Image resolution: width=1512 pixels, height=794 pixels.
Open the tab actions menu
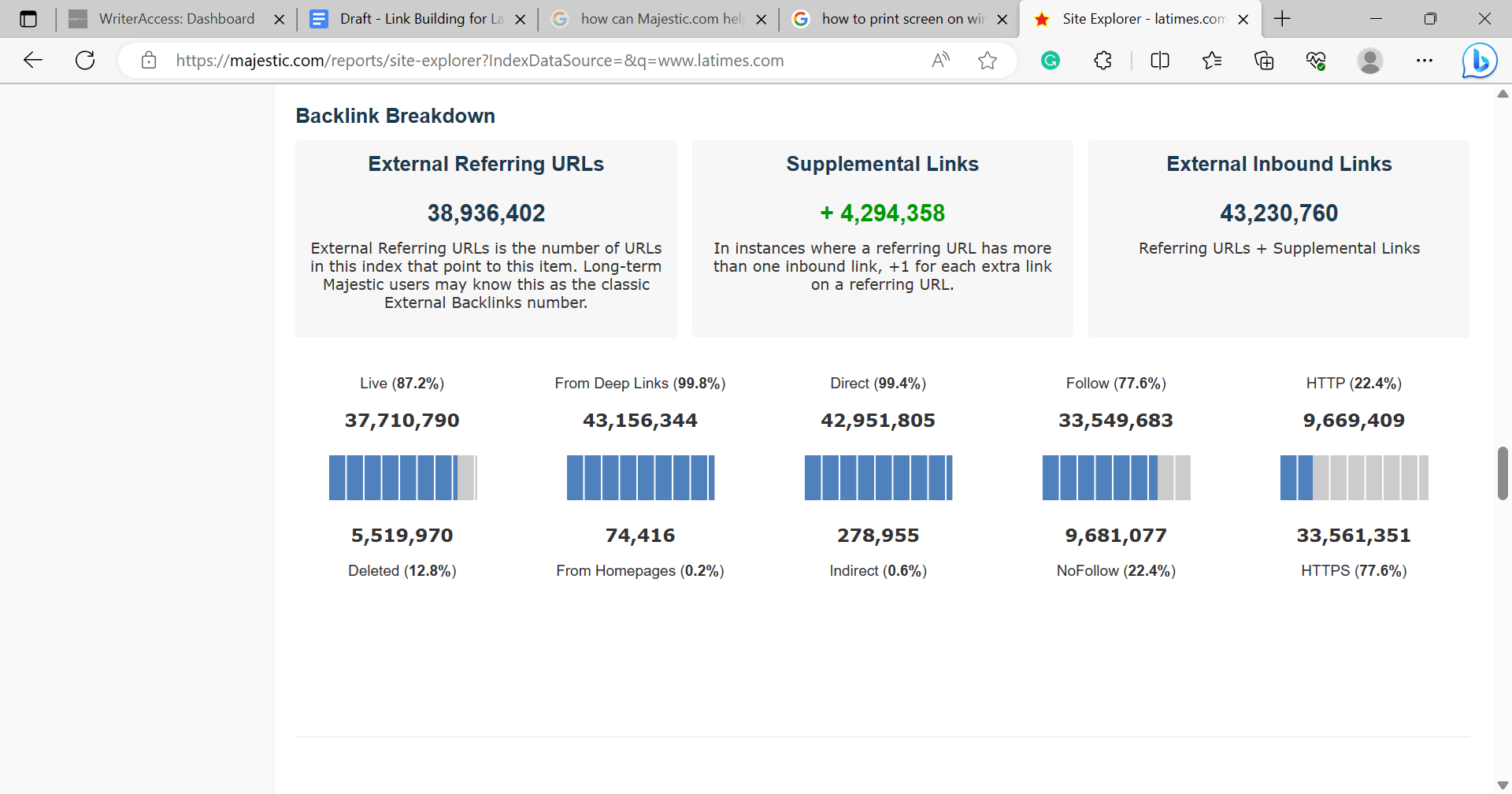coord(29,18)
